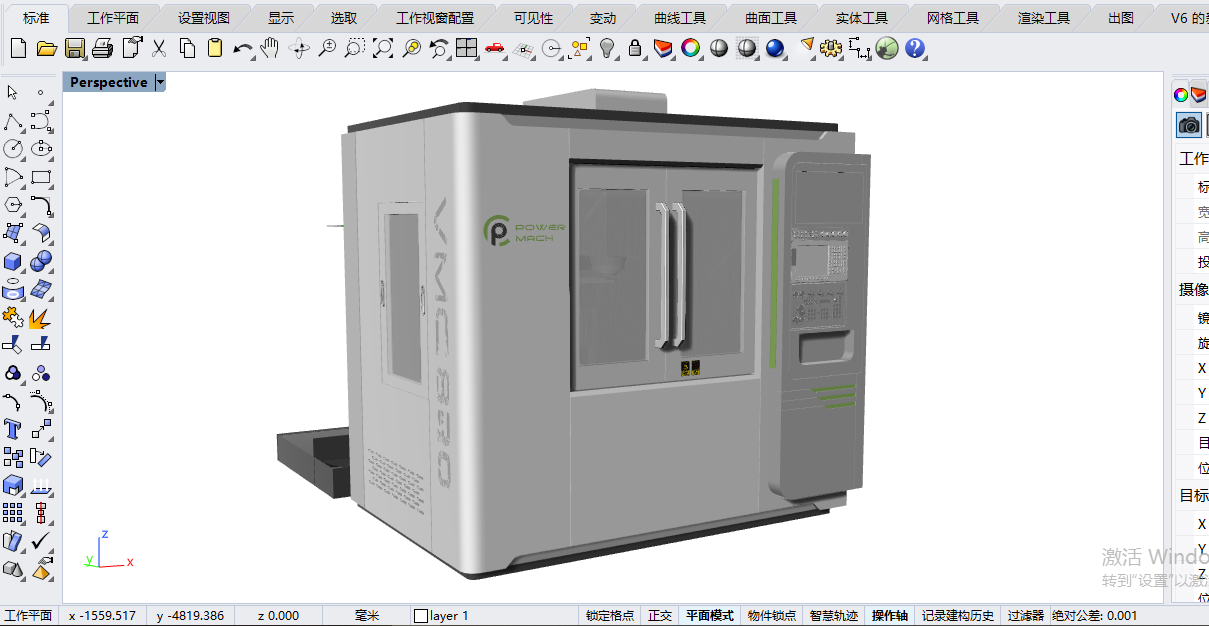
Task: Turn off 操作轴 gumball
Action: pyautogui.click(x=891, y=615)
